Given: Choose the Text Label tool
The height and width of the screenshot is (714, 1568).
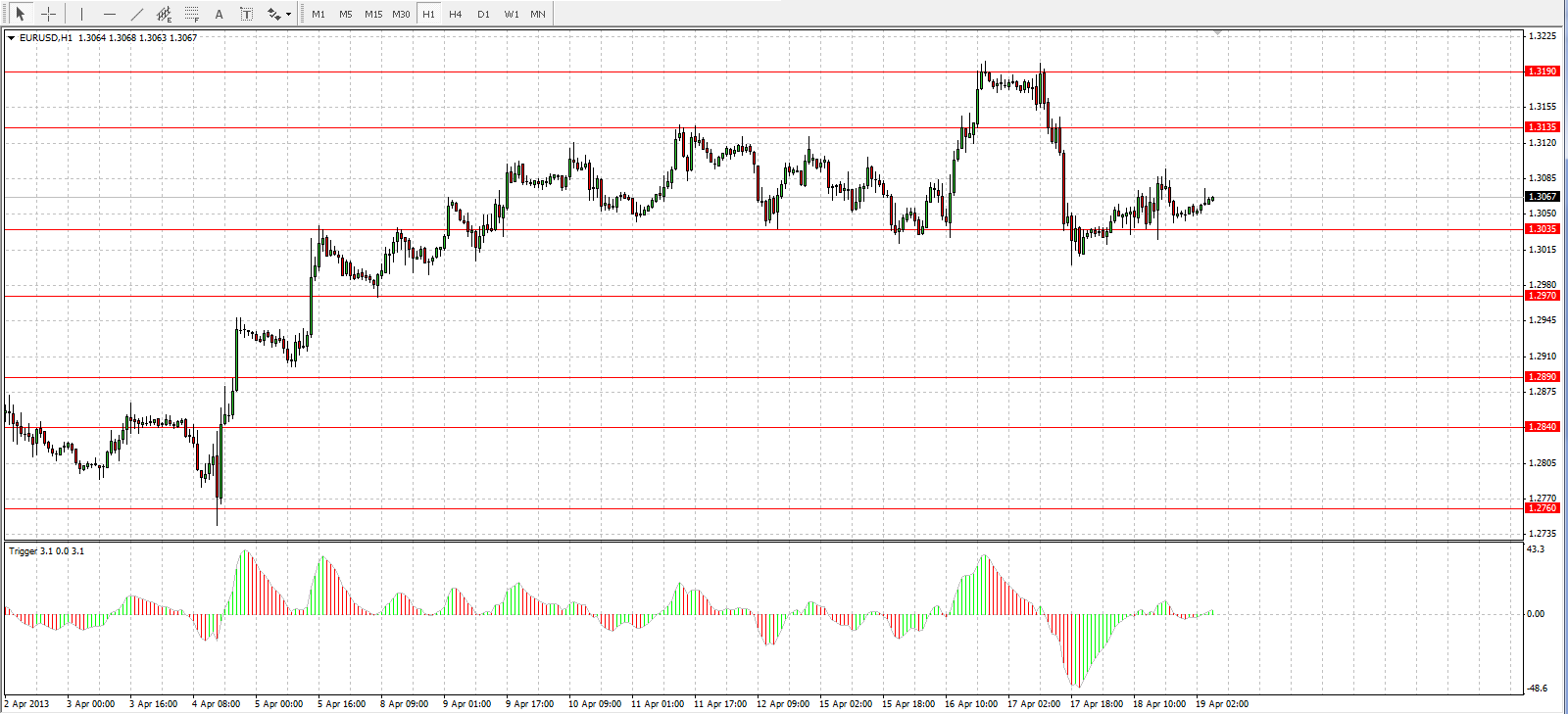Looking at the screenshot, I should (246, 14).
